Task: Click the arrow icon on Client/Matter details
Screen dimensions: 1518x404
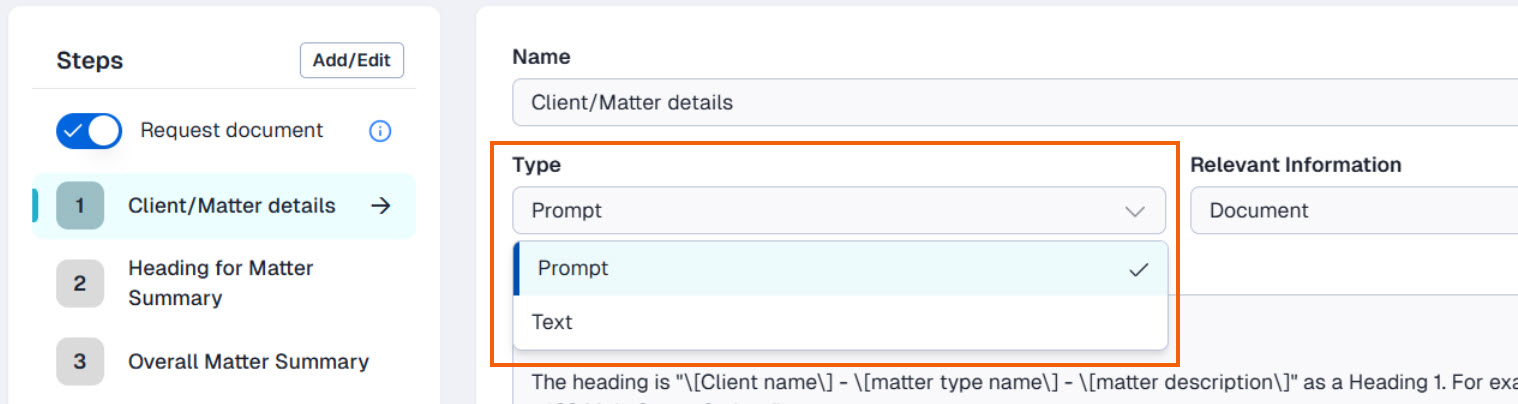Action: pyautogui.click(x=380, y=206)
